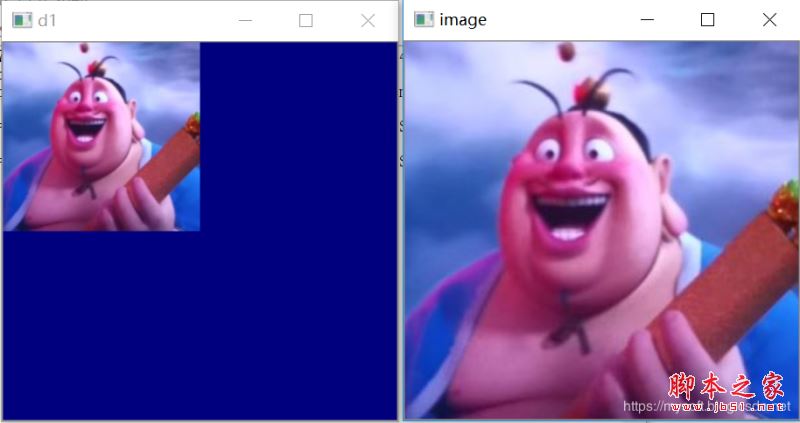Viewport: 800px width, 423px height.
Task: Close the image window
Action: 769,19
